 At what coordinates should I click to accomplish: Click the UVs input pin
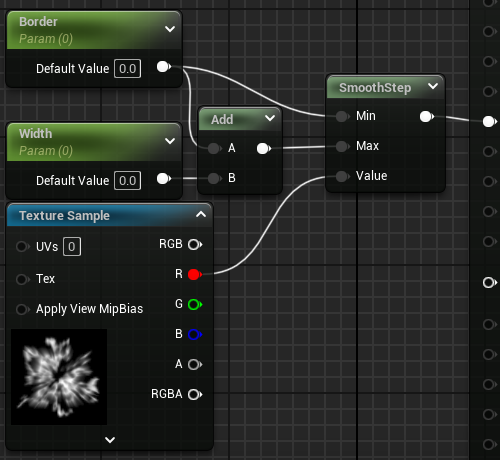23,247
